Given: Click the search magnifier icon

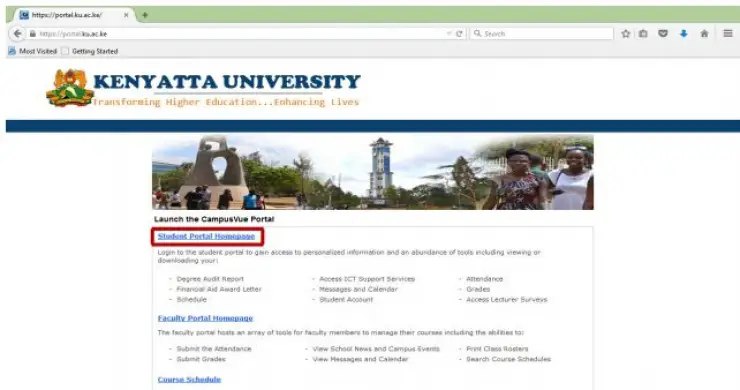Looking at the screenshot, I should [x=477, y=34].
